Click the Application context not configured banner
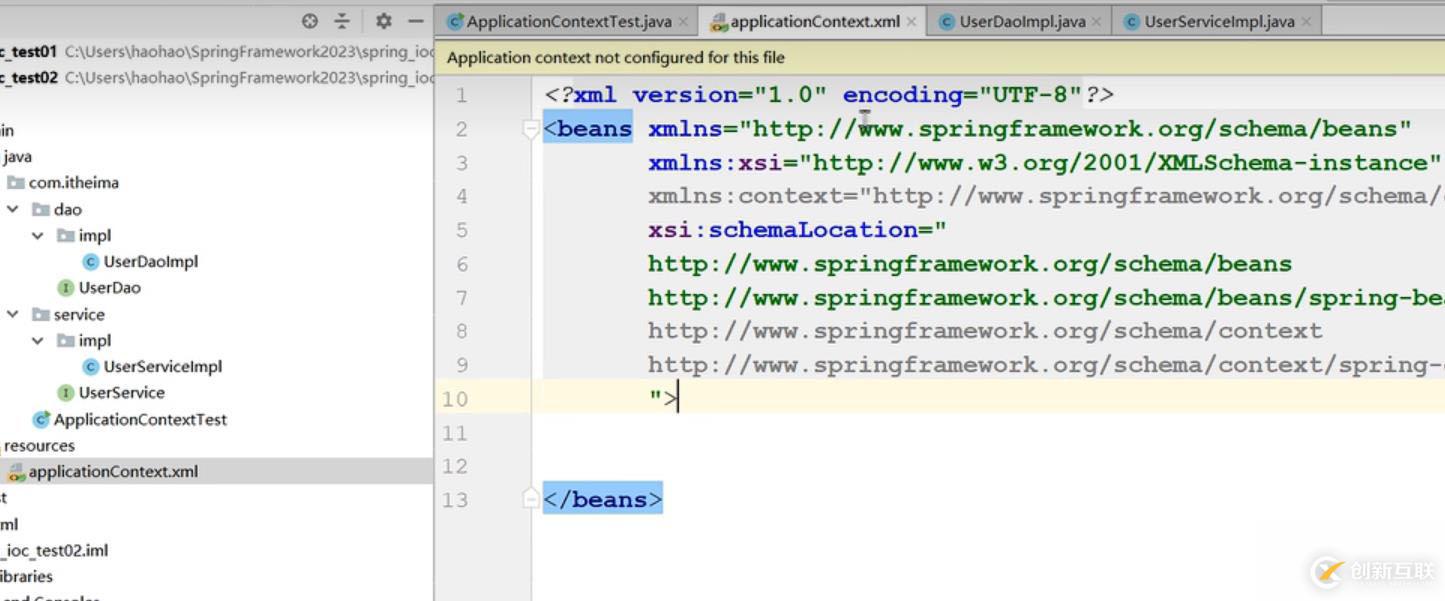Screen dimensions: 1445x601 940,58
